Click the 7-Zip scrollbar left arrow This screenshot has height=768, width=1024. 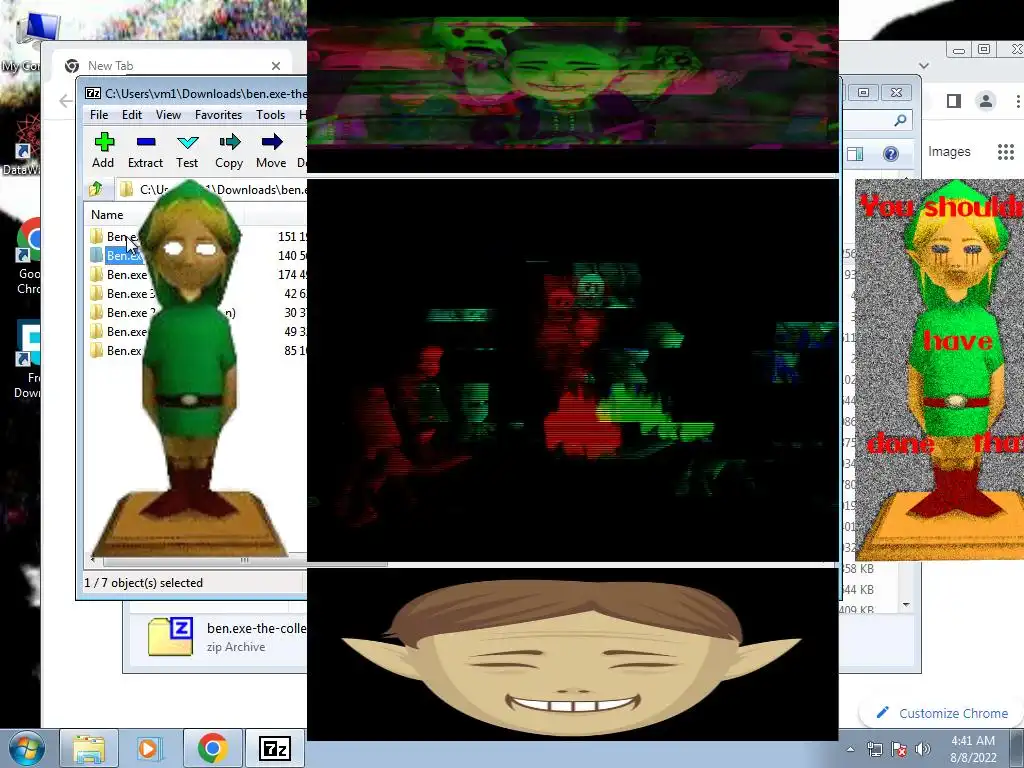[x=93, y=560]
